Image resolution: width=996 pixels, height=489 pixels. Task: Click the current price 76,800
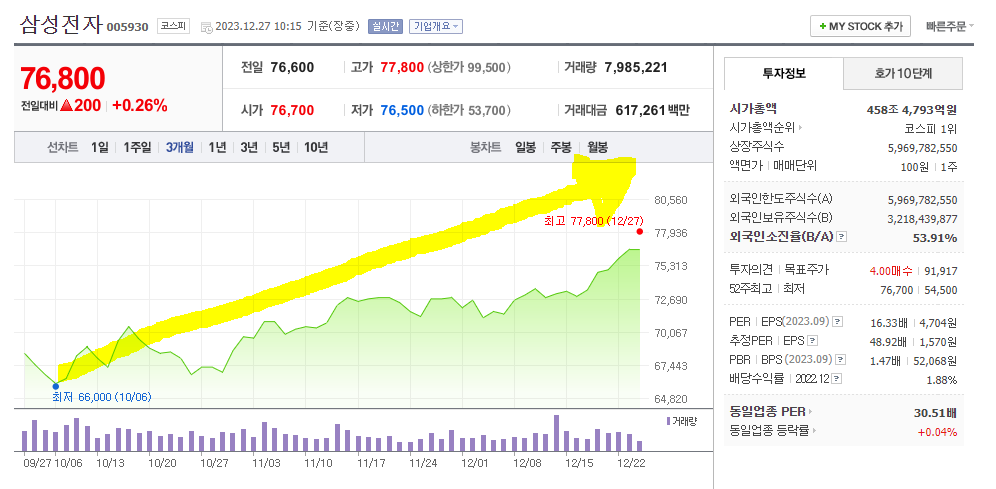click(x=63, y=78)
